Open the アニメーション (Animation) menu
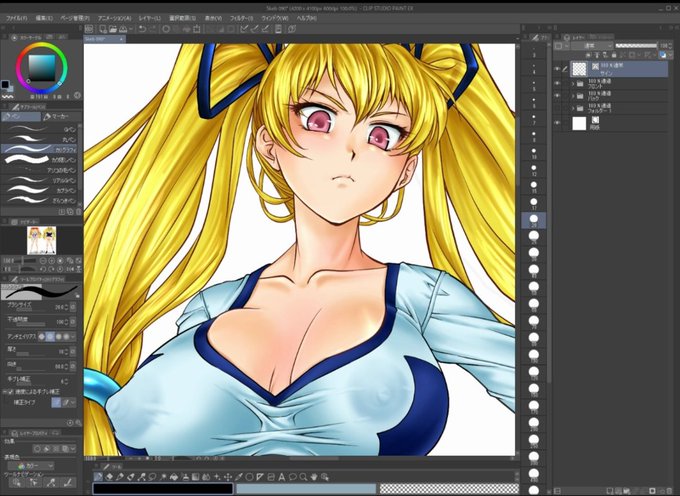680x496 pixels. (114, 18)
